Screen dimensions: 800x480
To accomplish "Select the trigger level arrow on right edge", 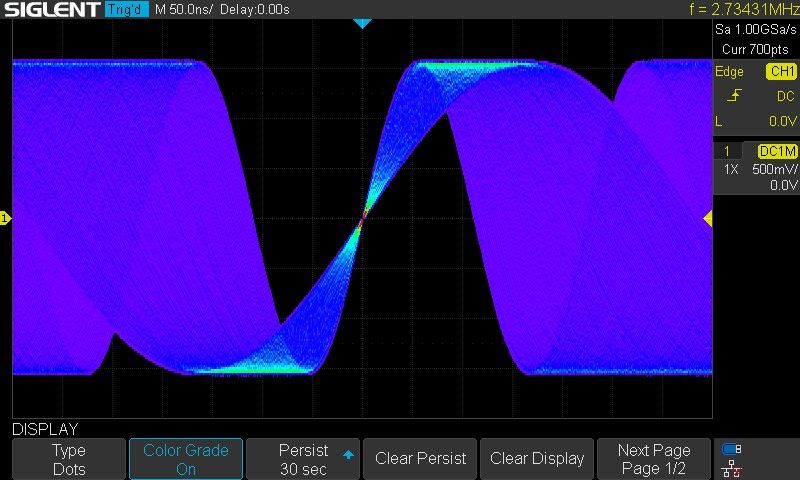I will click(708, 218).
